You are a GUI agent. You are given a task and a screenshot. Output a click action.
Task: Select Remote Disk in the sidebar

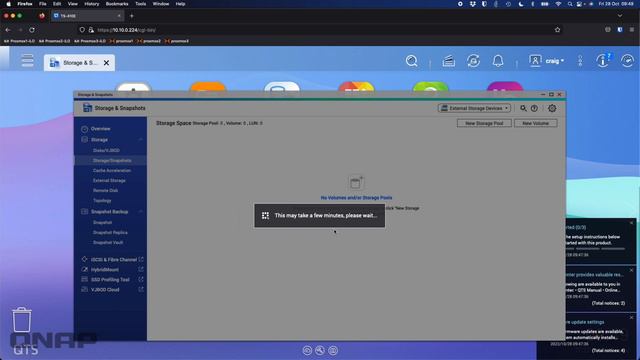click(x=105, y=191)
